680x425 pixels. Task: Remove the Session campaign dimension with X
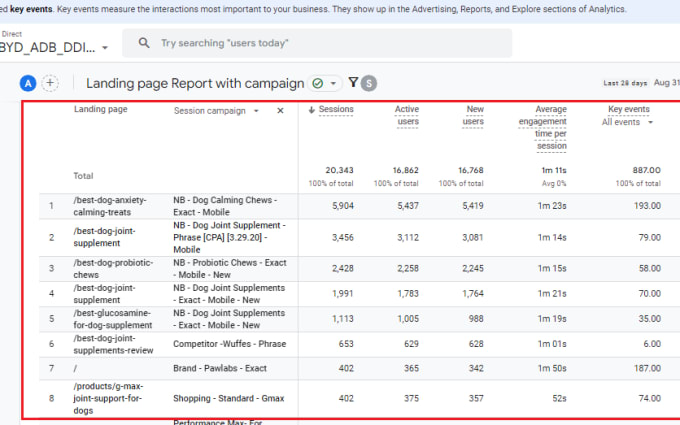click(280, 111)
